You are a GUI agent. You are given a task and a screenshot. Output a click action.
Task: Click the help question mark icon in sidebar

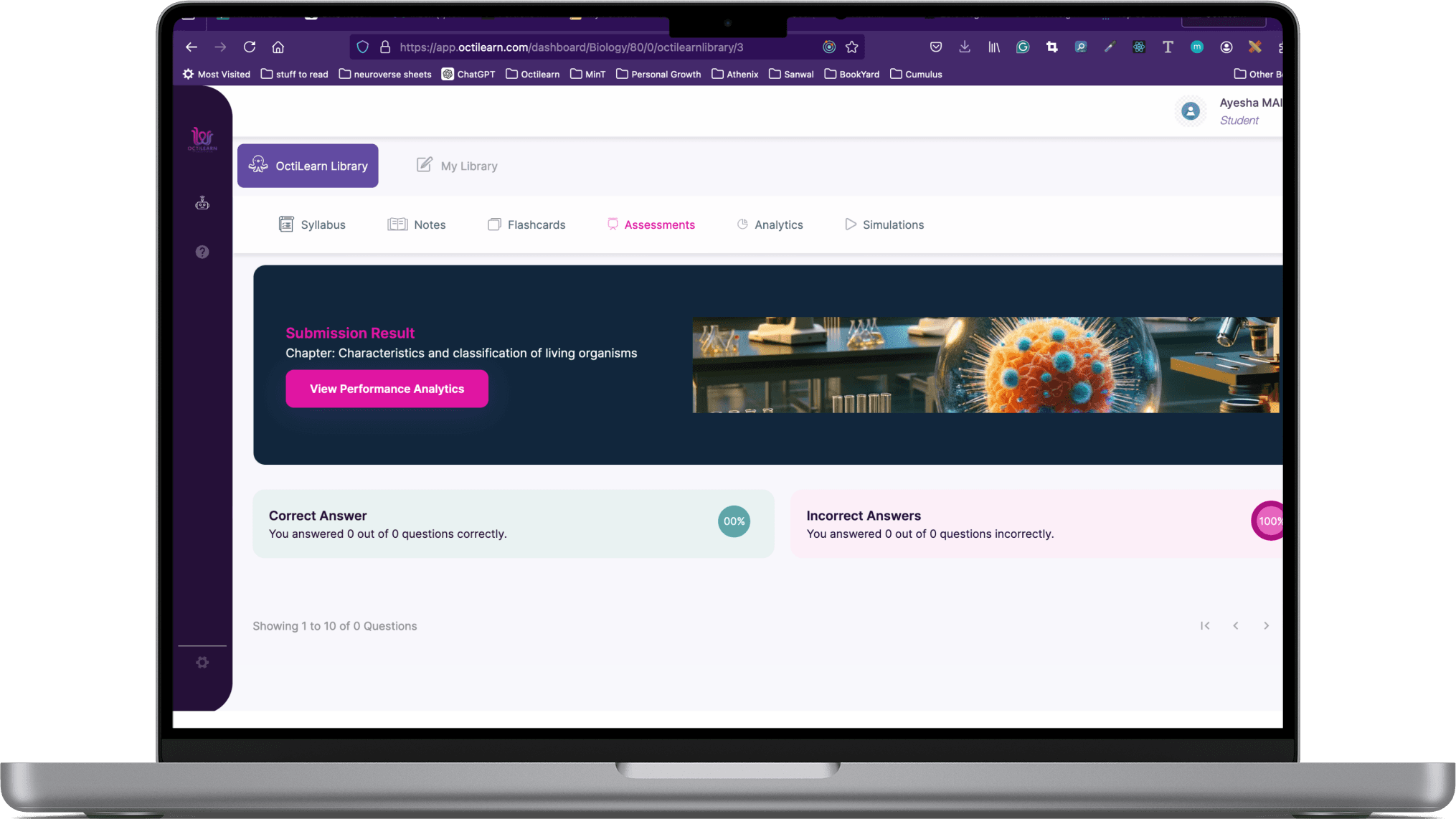click(202, 251)
